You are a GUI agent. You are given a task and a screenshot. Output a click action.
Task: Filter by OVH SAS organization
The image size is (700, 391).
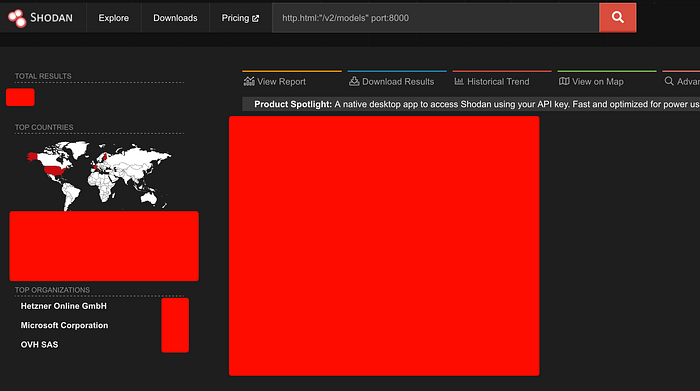(39, 345)
